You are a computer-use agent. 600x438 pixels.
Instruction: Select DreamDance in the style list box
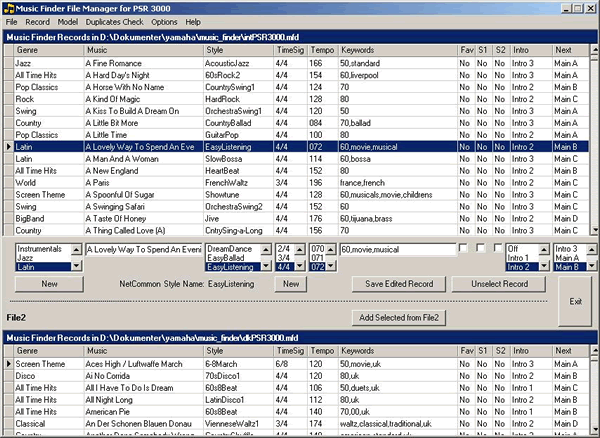[x=233, y=249]
